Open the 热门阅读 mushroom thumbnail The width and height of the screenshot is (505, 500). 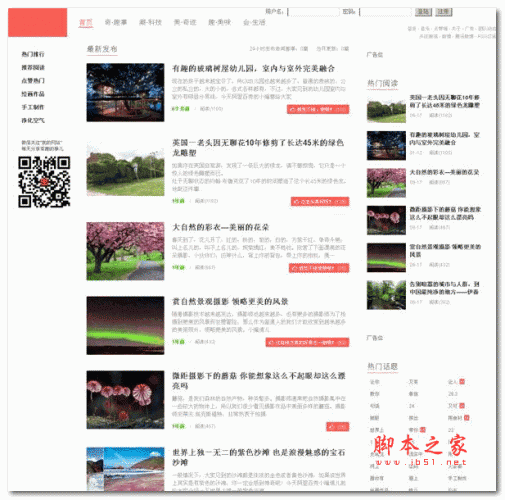tap(386, 220)
